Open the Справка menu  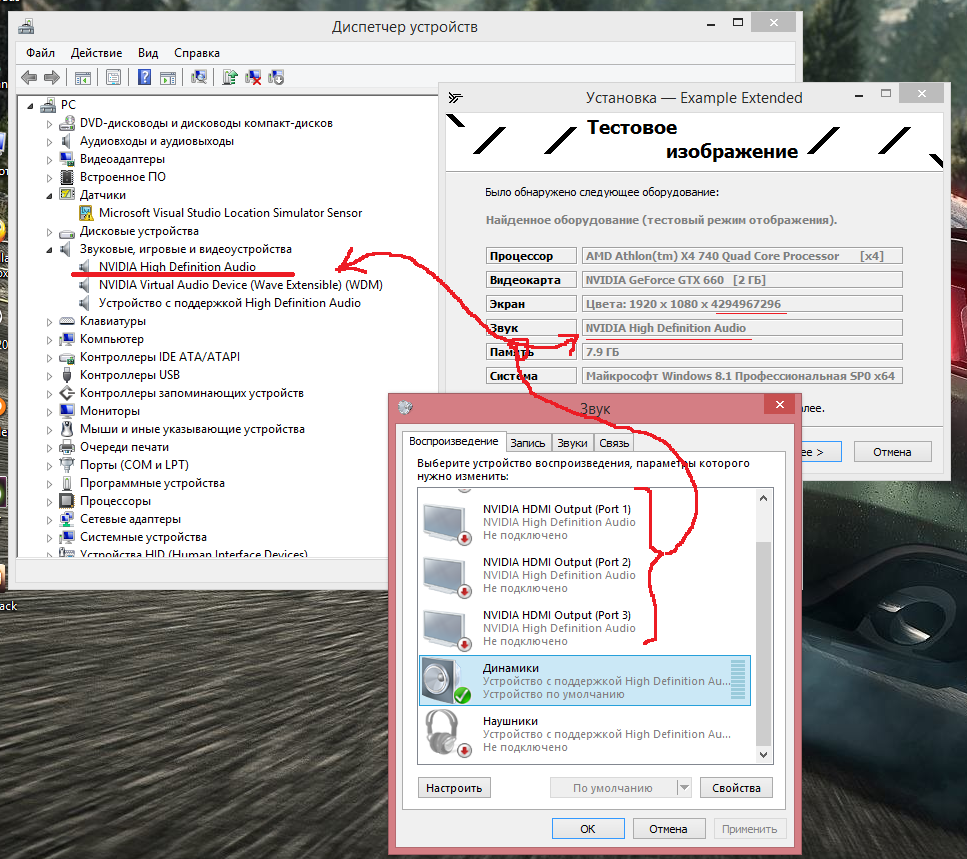pyautogui.click(x=197, y=53)
